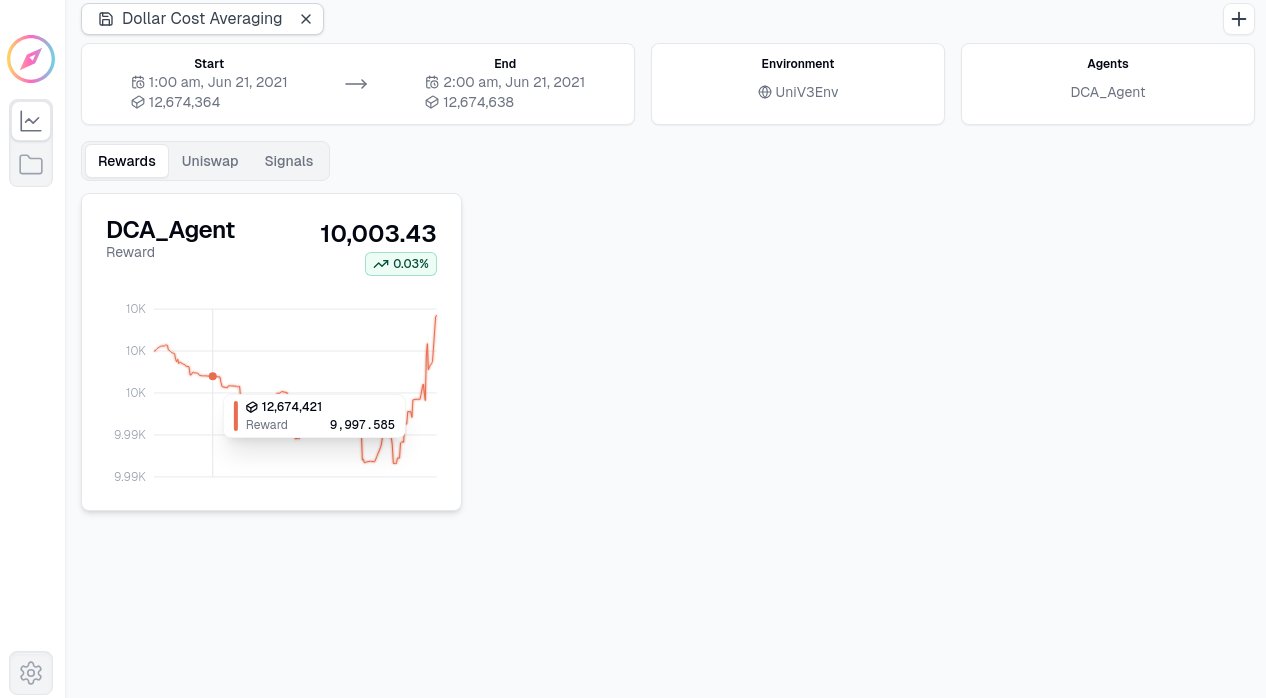Click the DCA_Agent entry in the Agents card

(x=1108, y=92)
